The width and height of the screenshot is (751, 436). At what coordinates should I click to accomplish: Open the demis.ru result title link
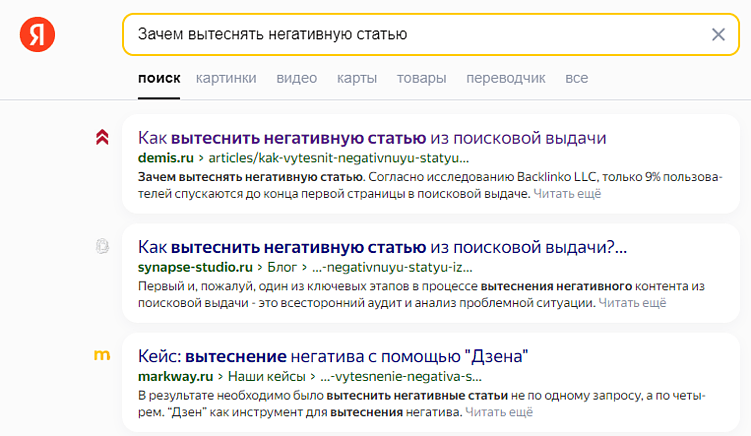pyautogui.click(x=372, y=138)
